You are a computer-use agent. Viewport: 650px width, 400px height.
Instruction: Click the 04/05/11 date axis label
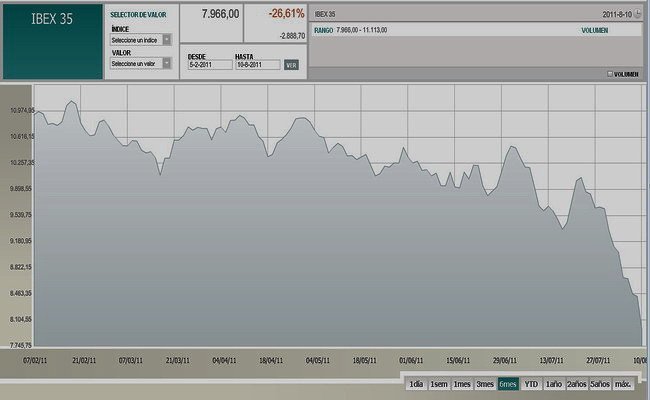tap(318, 360)
